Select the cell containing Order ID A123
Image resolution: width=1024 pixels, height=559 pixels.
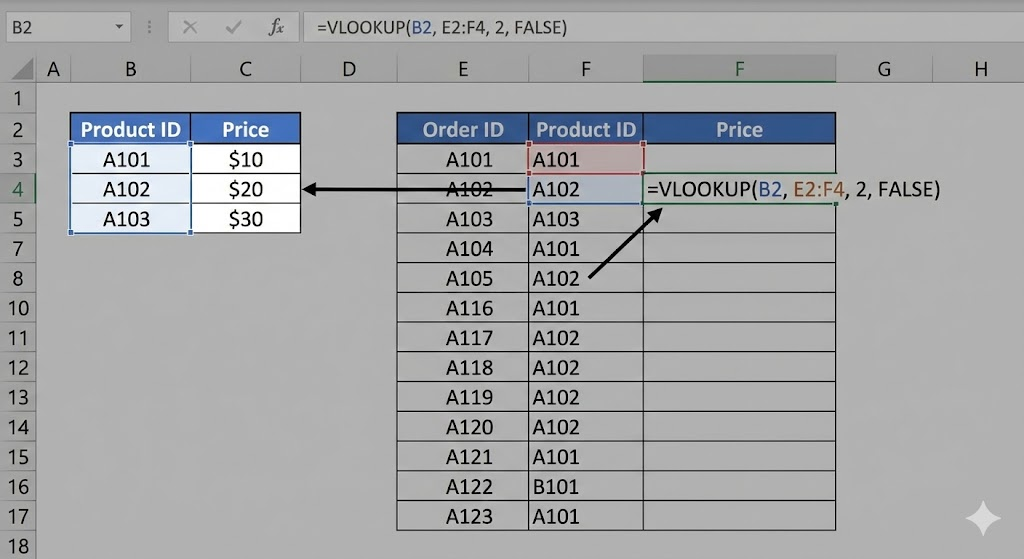click(462, 516)
